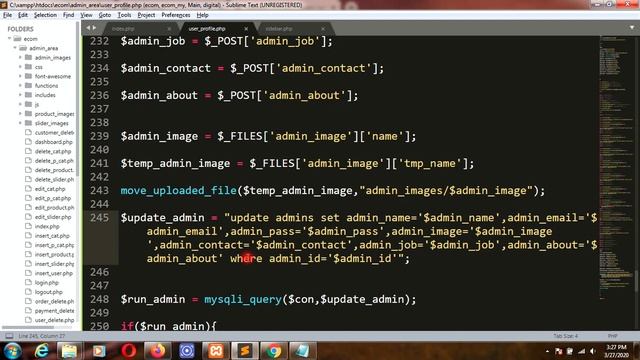Open the Edit menu
The height and width of the screenshot is (360, 640).
tap(23, 15)
